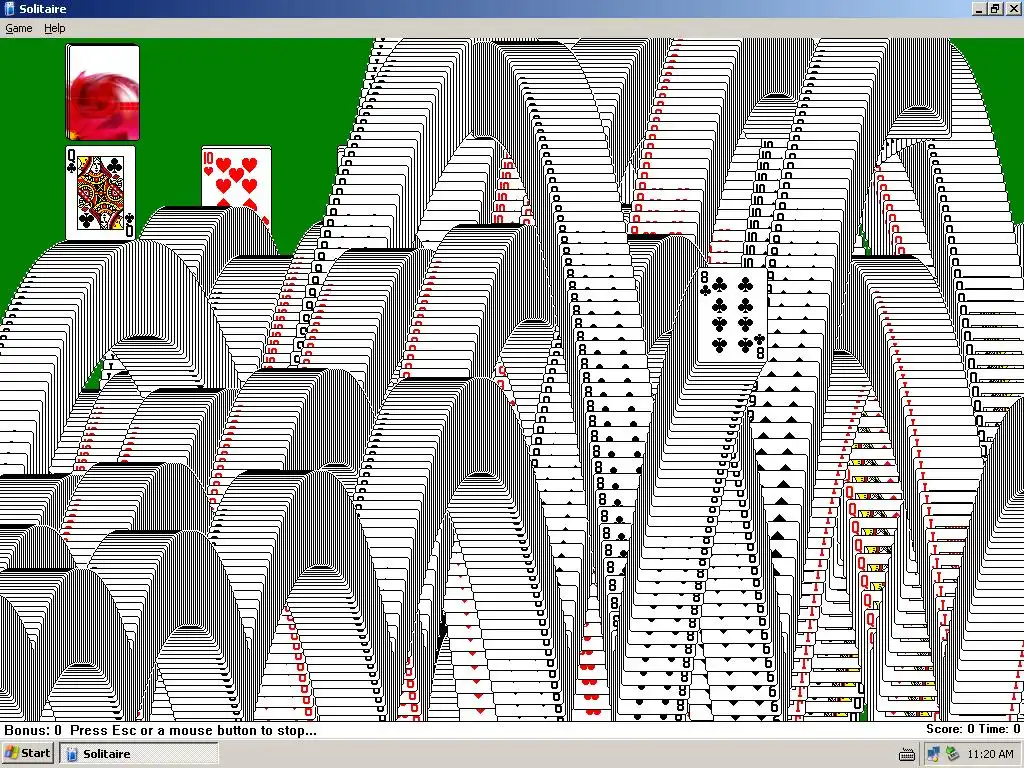Open the Game menu
Viewport: 1024px width, 768px height.
tap(18, 28)
